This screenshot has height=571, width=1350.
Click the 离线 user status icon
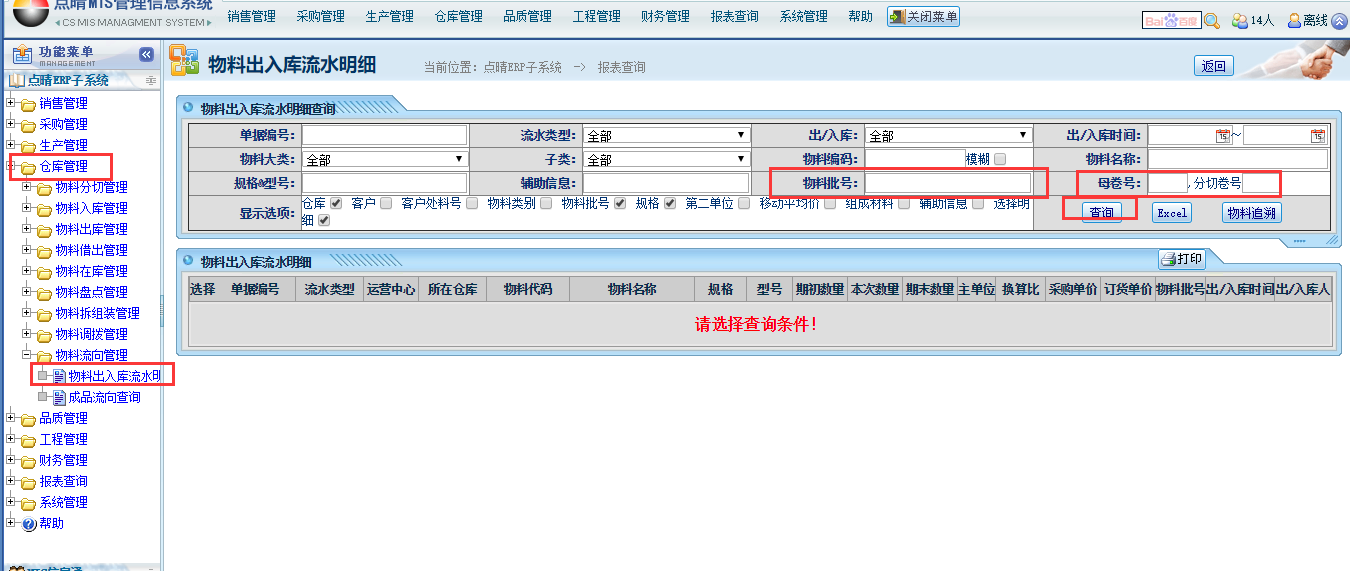click(1295, 20)
